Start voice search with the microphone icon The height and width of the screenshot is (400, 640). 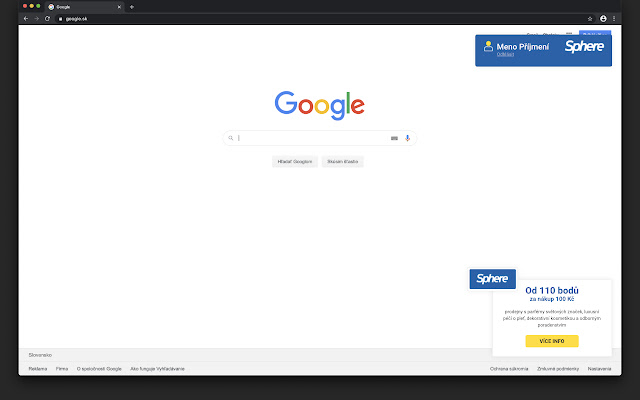pyautogui.click(x=407, y=138)
